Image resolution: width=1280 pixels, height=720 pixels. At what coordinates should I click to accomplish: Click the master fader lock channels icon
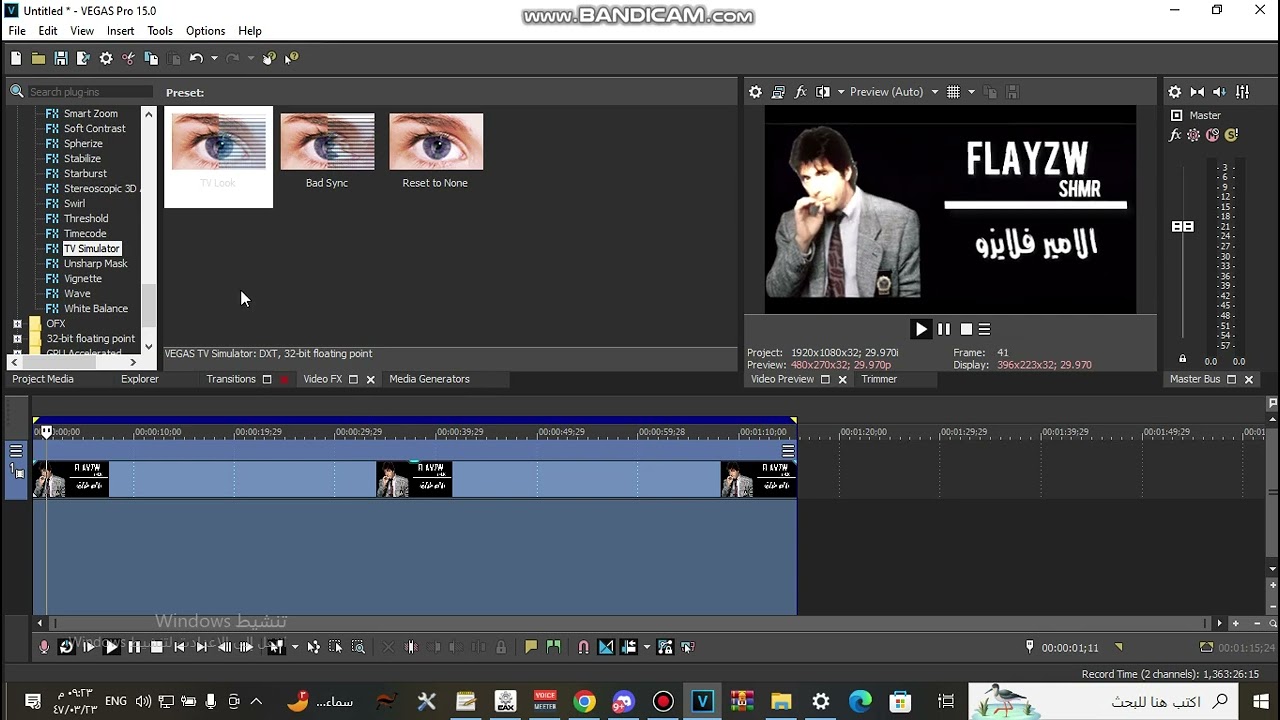(x=1183, y=358)
